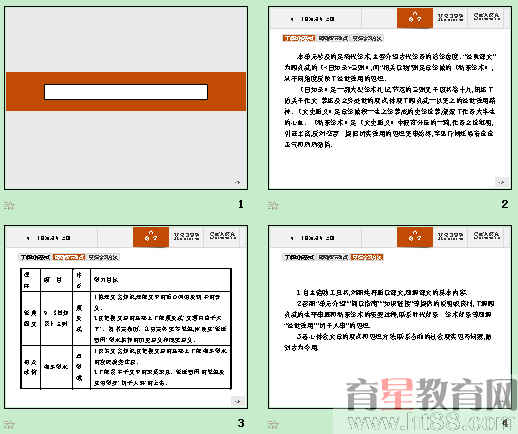Select the slide 2 thumbnail with paragraph text
Image resolution: width=518 pixels, height=434 pixels.
390,98
